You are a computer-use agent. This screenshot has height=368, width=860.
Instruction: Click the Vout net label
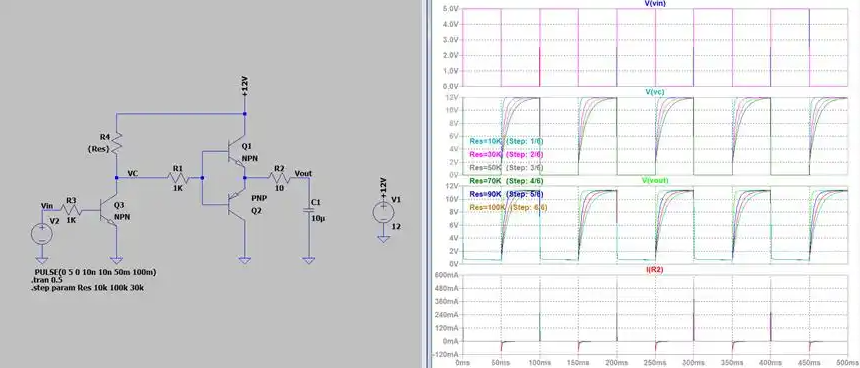[x=303, y=173]
